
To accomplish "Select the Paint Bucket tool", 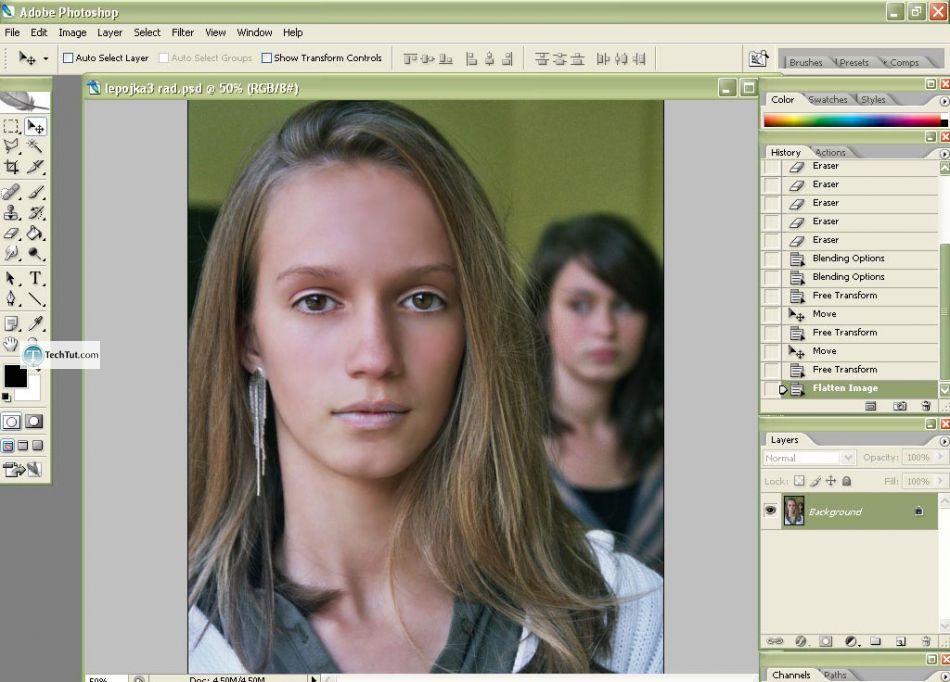I will [x=36, y=233].
